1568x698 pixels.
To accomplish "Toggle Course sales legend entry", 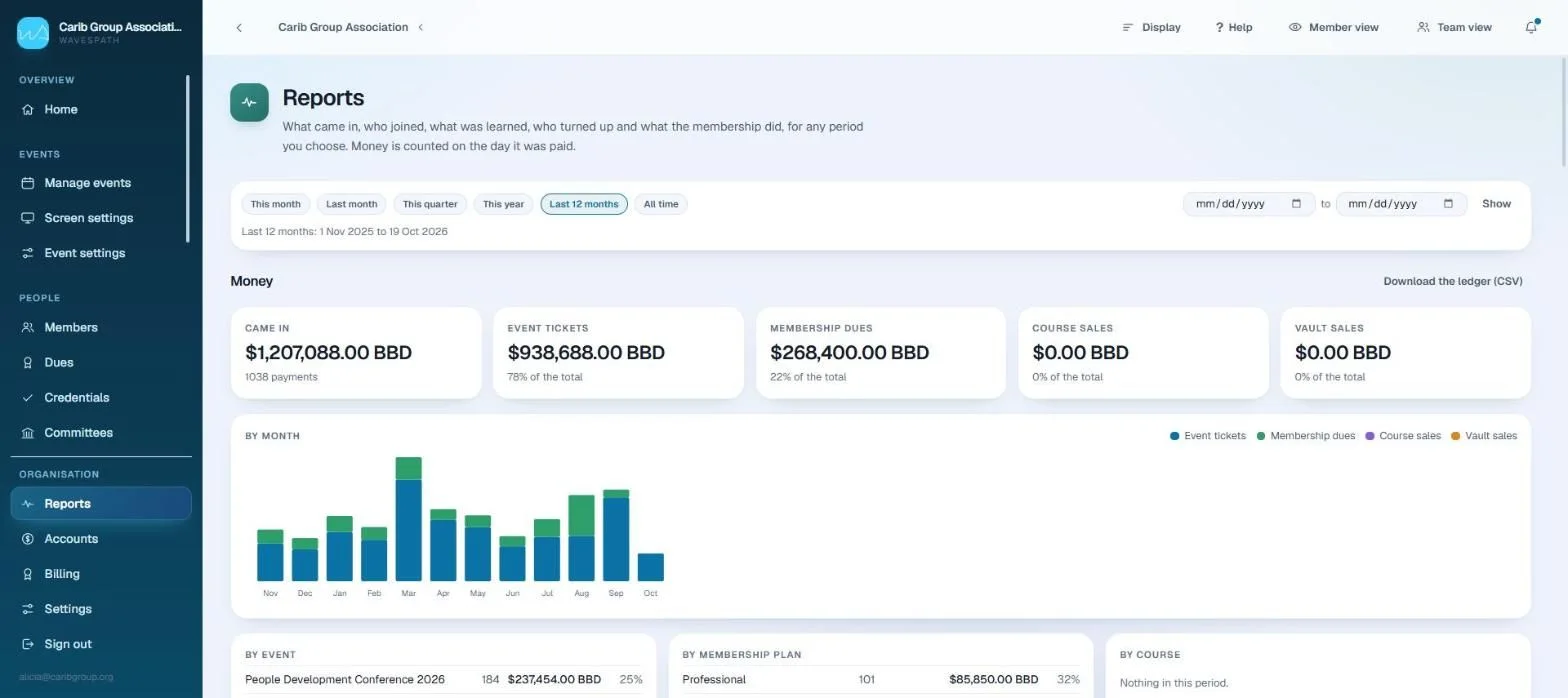I will [1403, 436].
